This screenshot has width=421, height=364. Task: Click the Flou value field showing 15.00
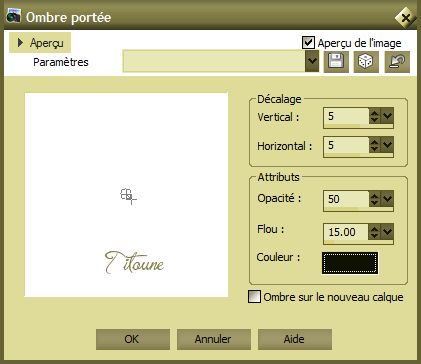tap(346, 232)
